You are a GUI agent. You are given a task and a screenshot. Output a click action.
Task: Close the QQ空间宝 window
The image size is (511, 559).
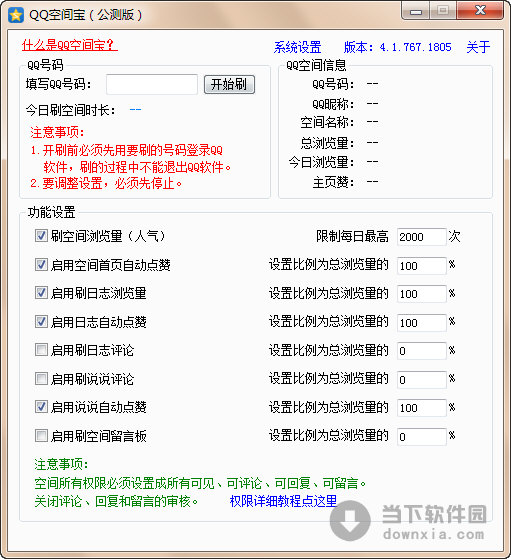[480, 11]
